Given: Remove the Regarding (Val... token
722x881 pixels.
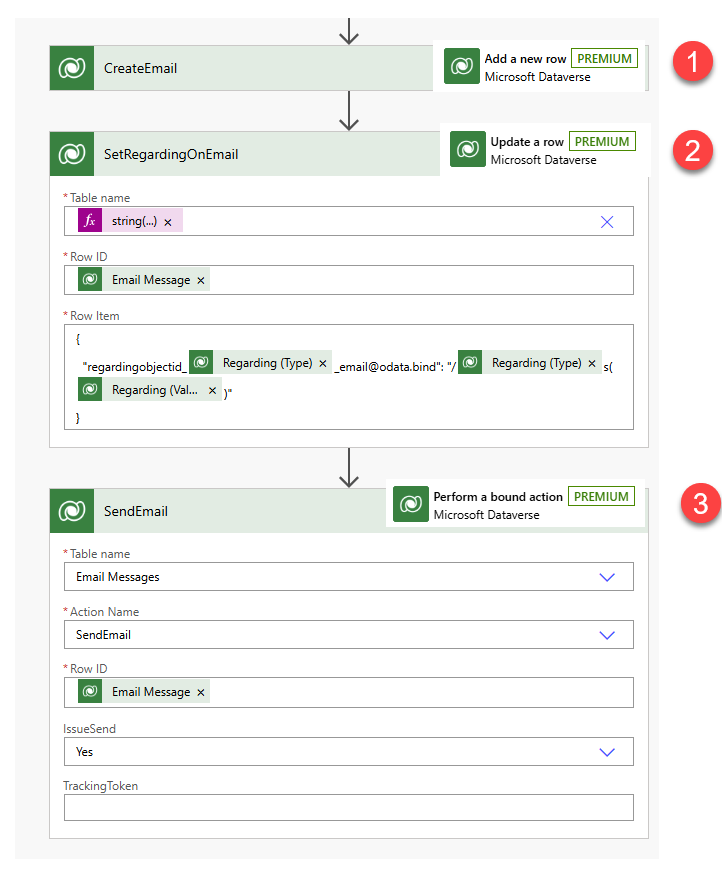Looking at the screenshot, I should [212, 390].
